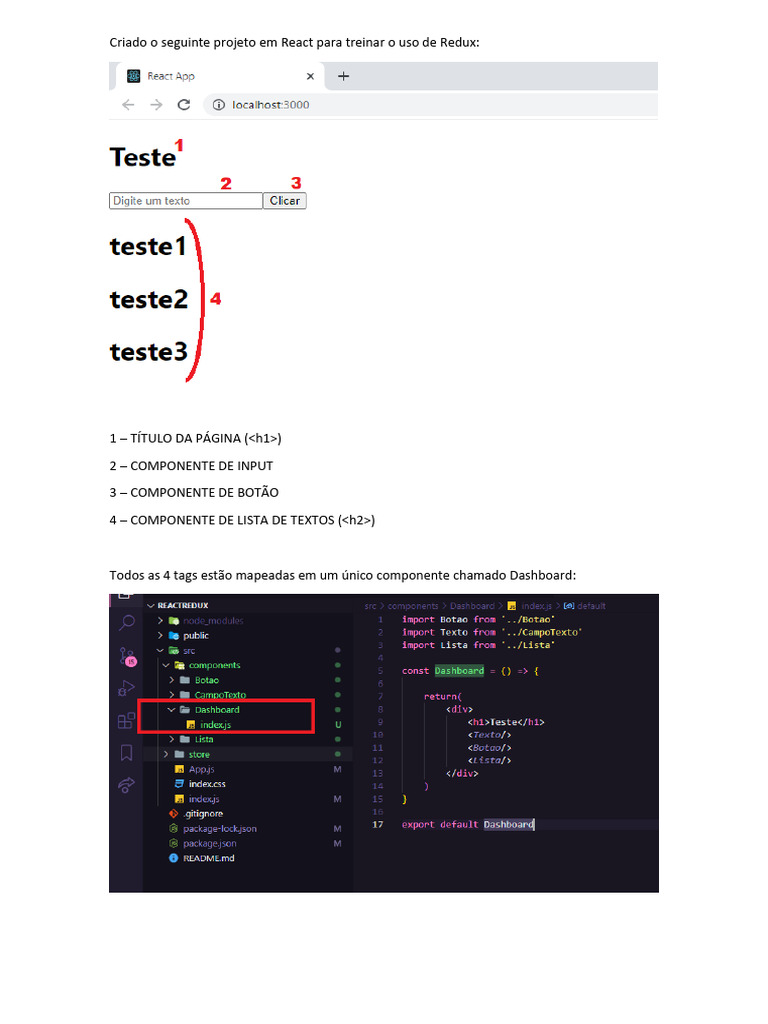Image resolution: width=768 pixels, height=1024 pixels.
Task: Collapse the Dashboard folder
Action: point(172,710)
